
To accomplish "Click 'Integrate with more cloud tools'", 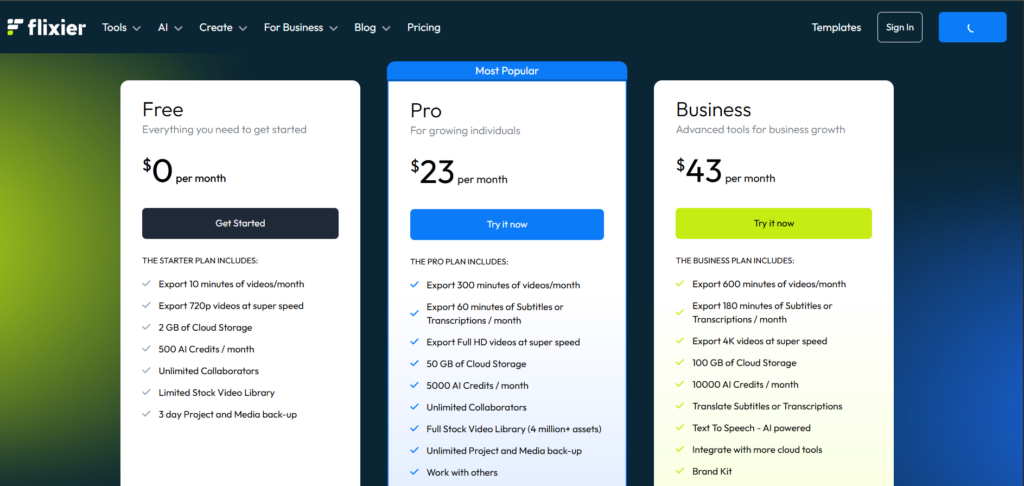I will [757, 449].
